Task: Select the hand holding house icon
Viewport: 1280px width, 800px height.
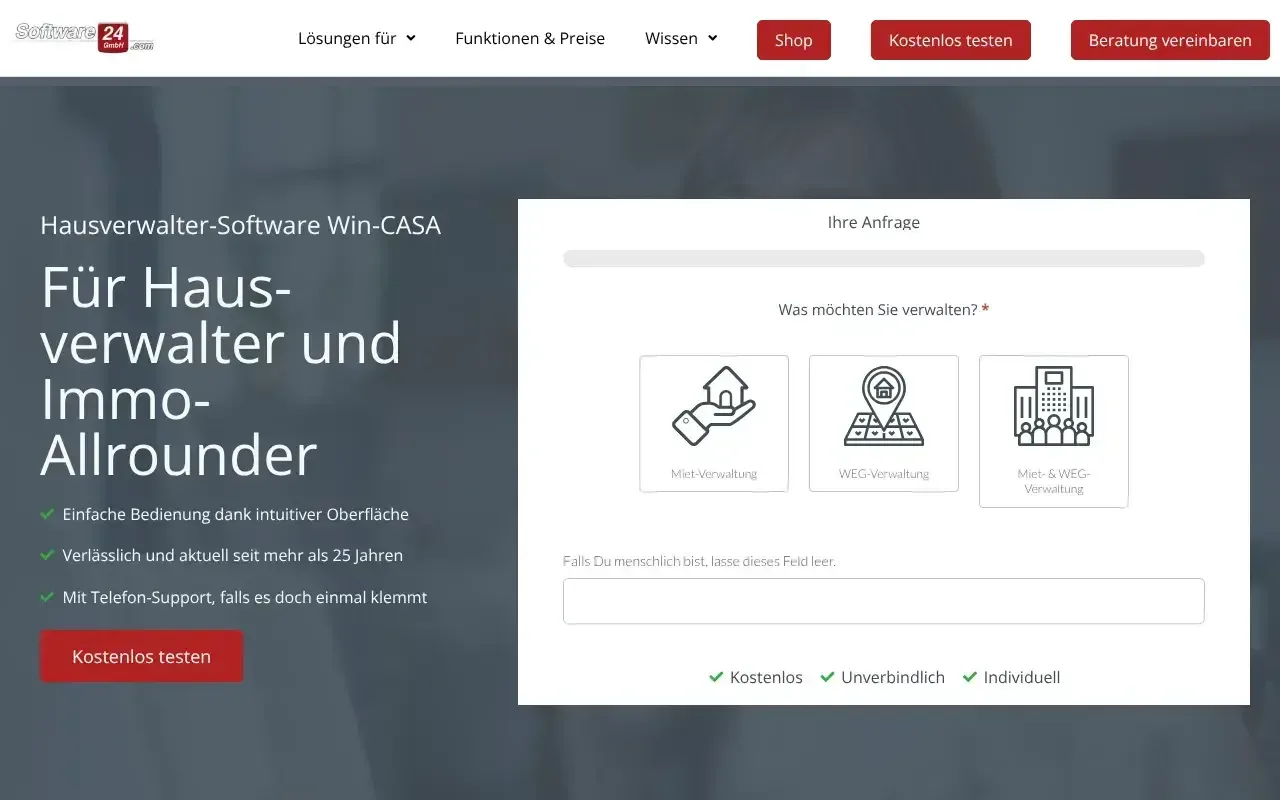Action: click(x=714, y=406)
